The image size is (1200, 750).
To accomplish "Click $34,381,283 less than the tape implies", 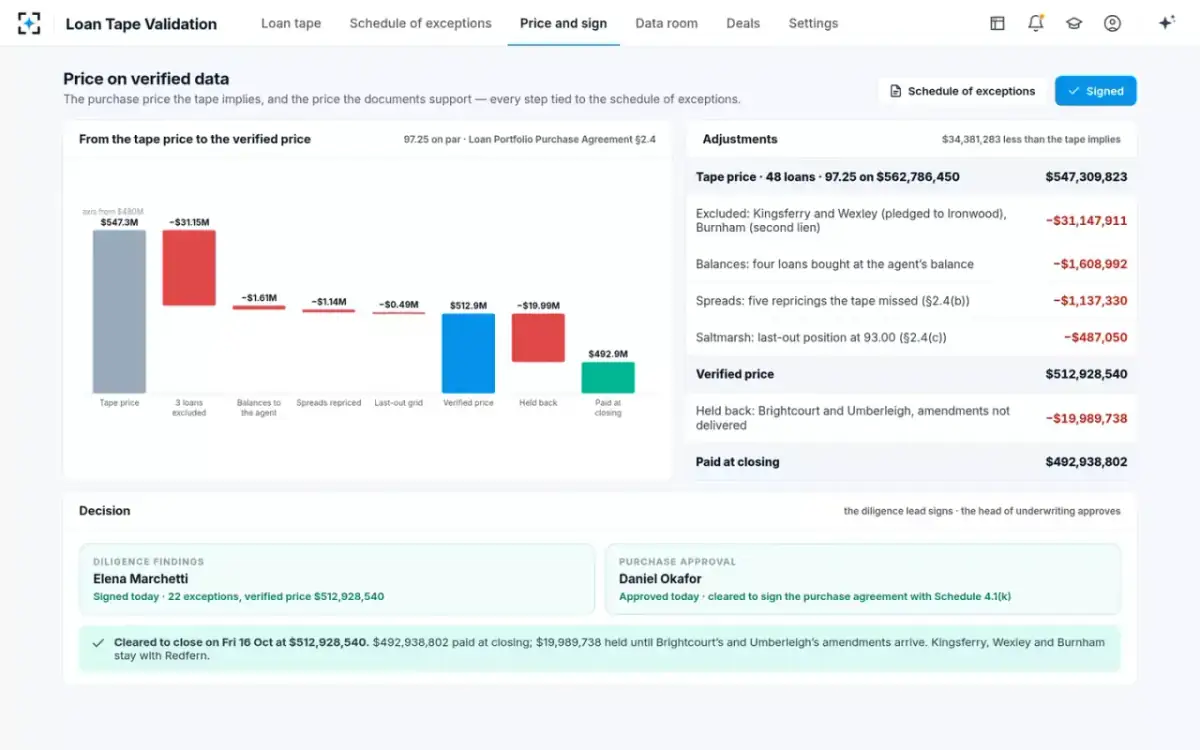I will (x=1031, y=140).
